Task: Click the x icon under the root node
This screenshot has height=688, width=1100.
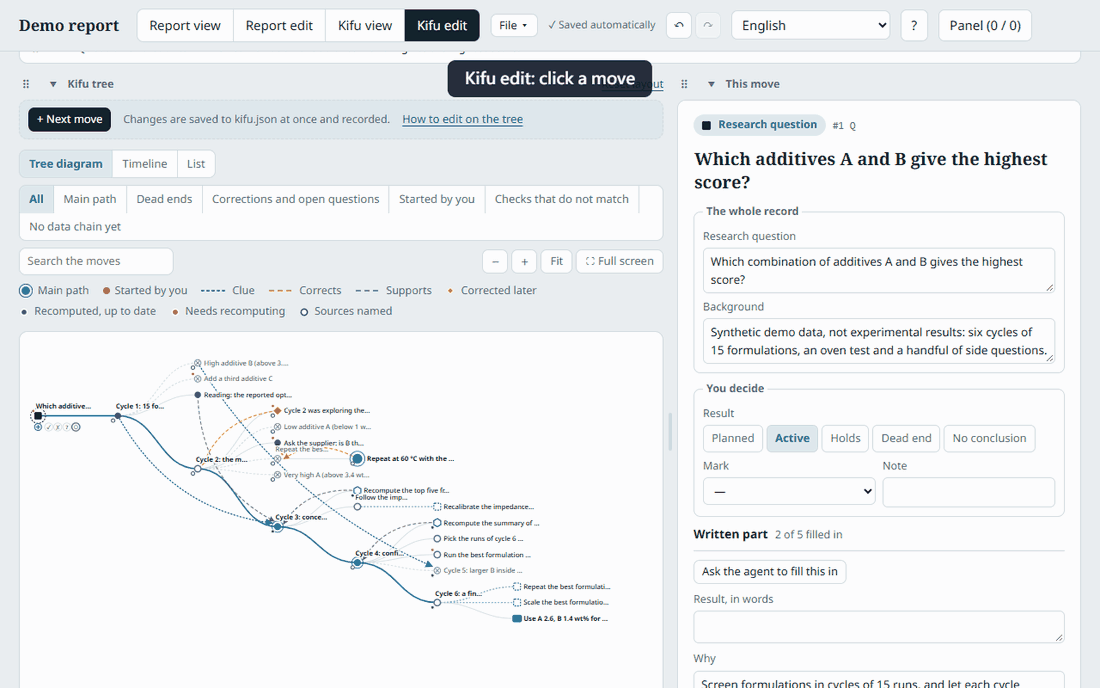Action: click(58, 427)
